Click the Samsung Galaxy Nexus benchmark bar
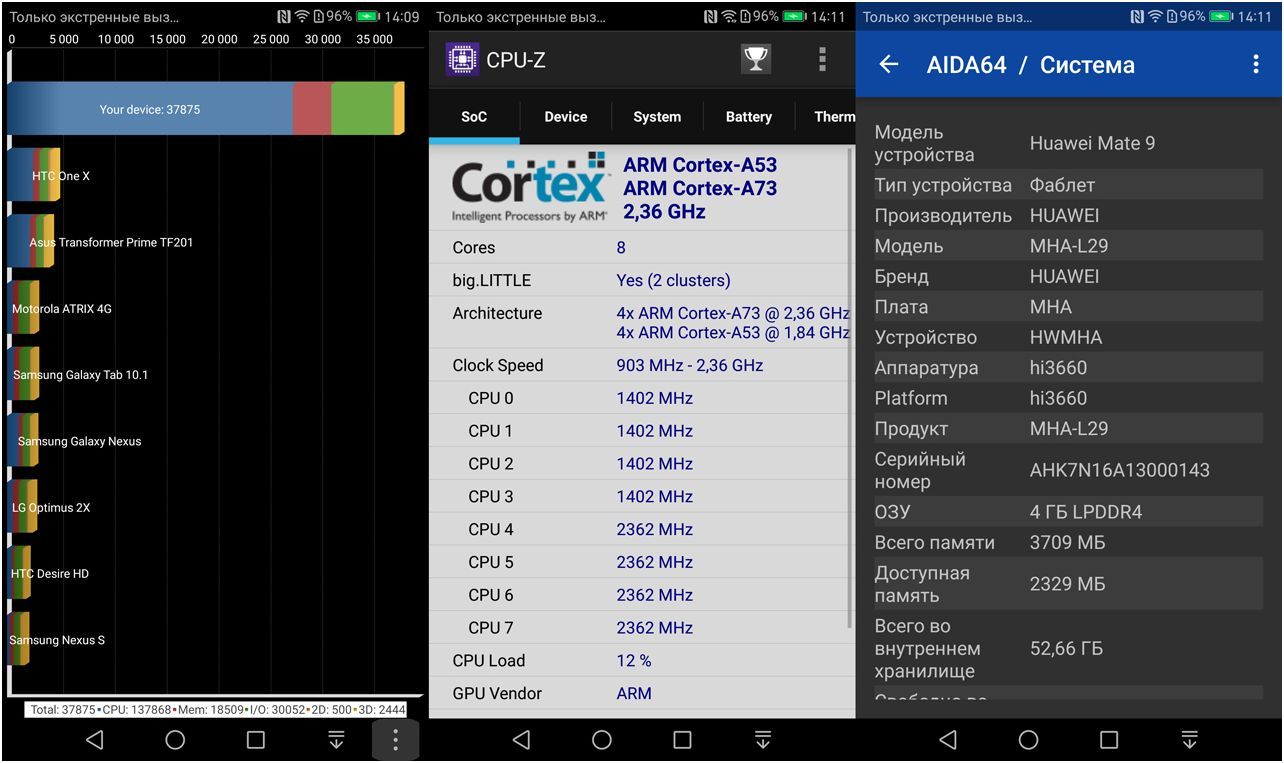This screenshot has height=763, width=1284. 24,441
